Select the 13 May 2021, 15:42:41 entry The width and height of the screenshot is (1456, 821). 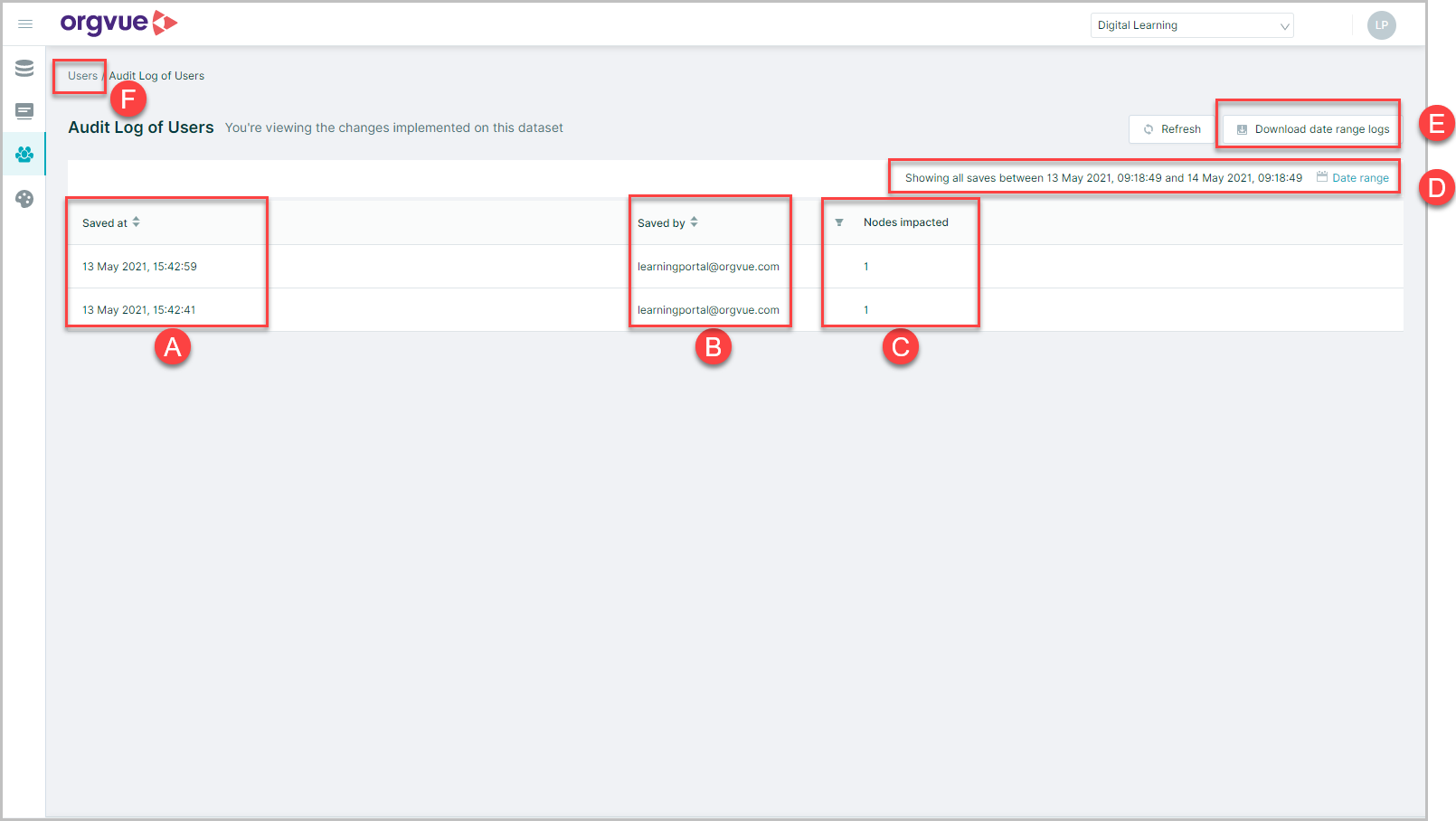[x=139, y=310]
